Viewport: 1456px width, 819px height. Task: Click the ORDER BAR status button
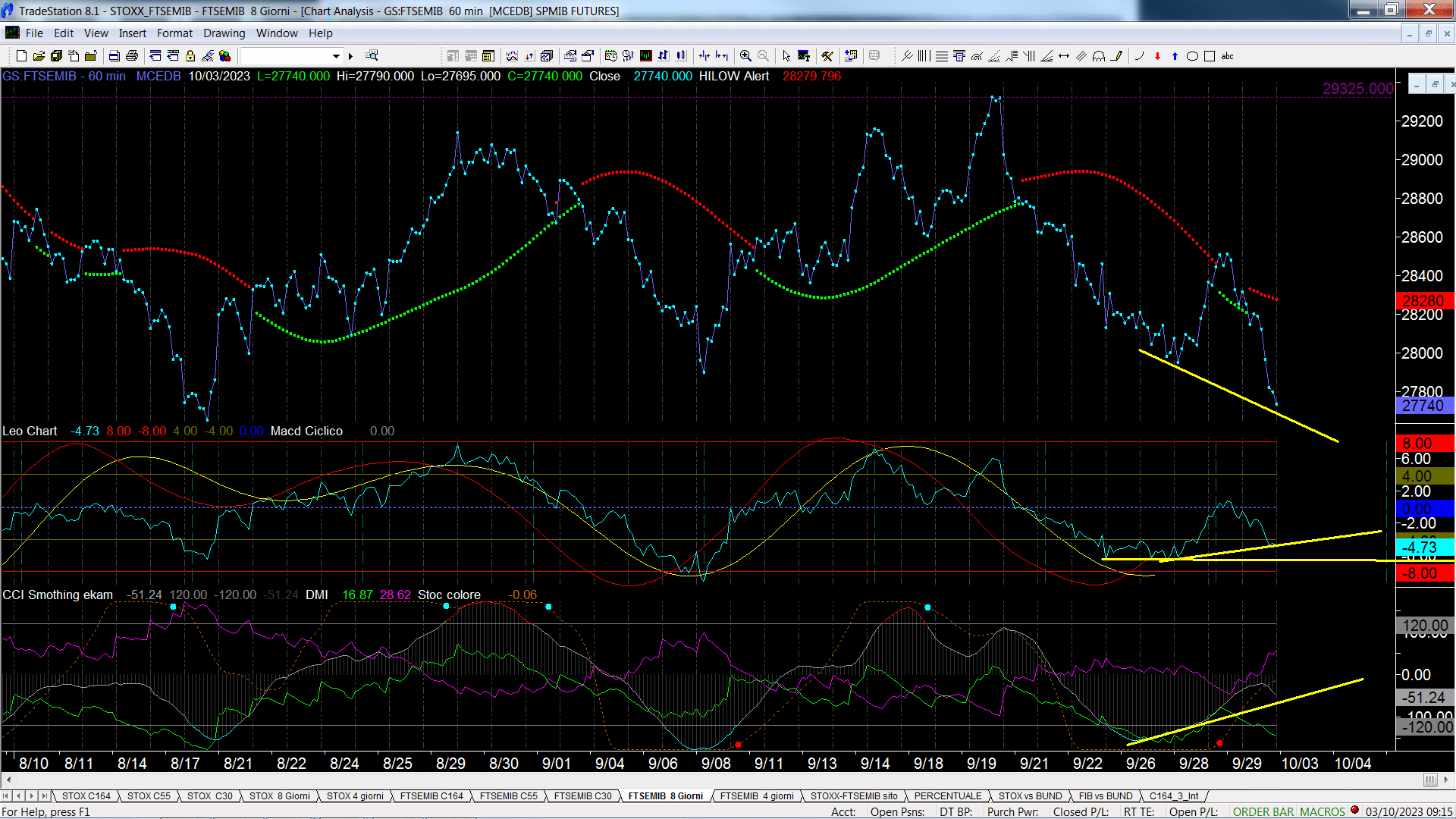pos(1263,811)
